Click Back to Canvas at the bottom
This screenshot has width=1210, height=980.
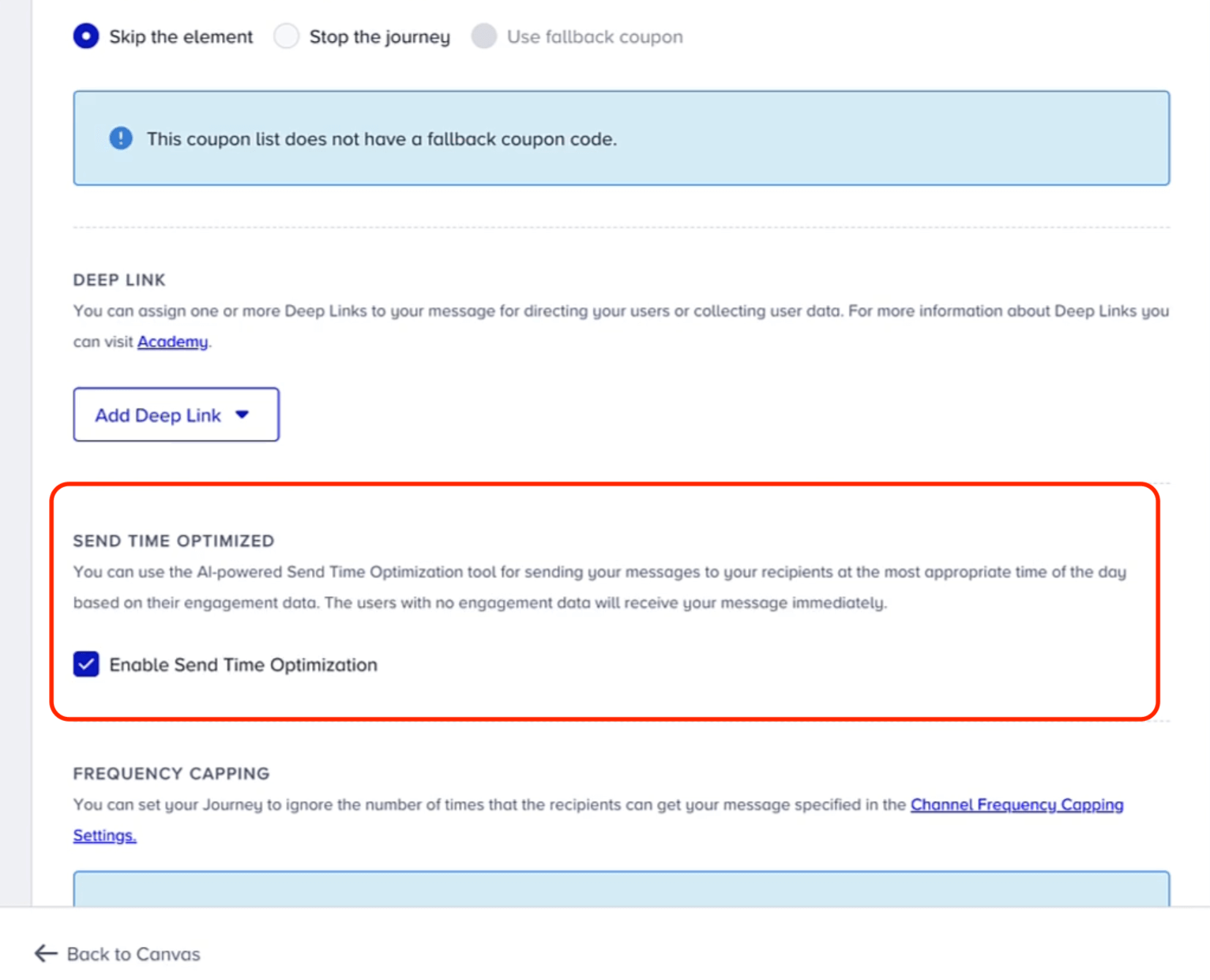(133, 954)
